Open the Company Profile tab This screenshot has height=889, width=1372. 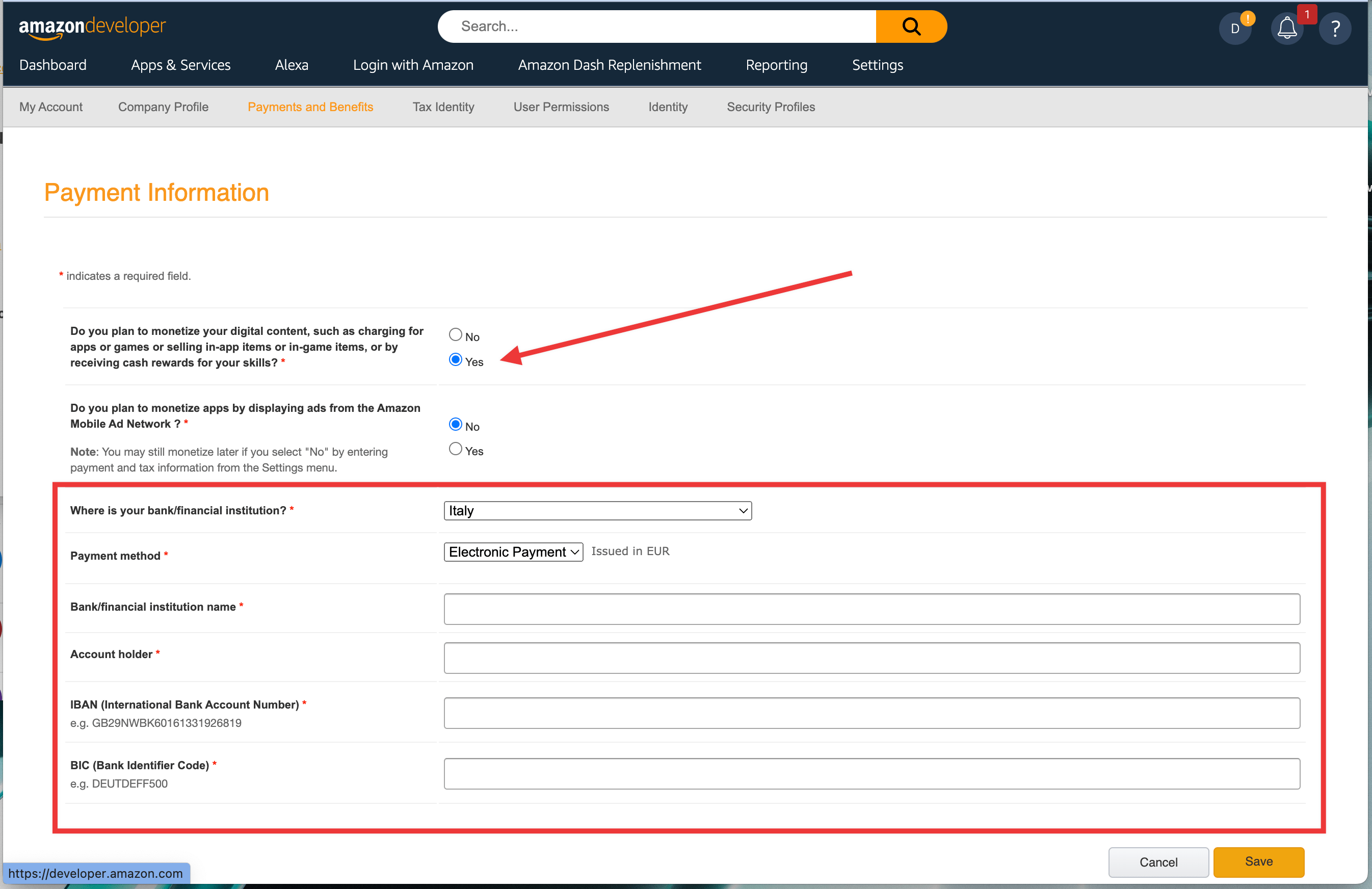coord(163,107)
